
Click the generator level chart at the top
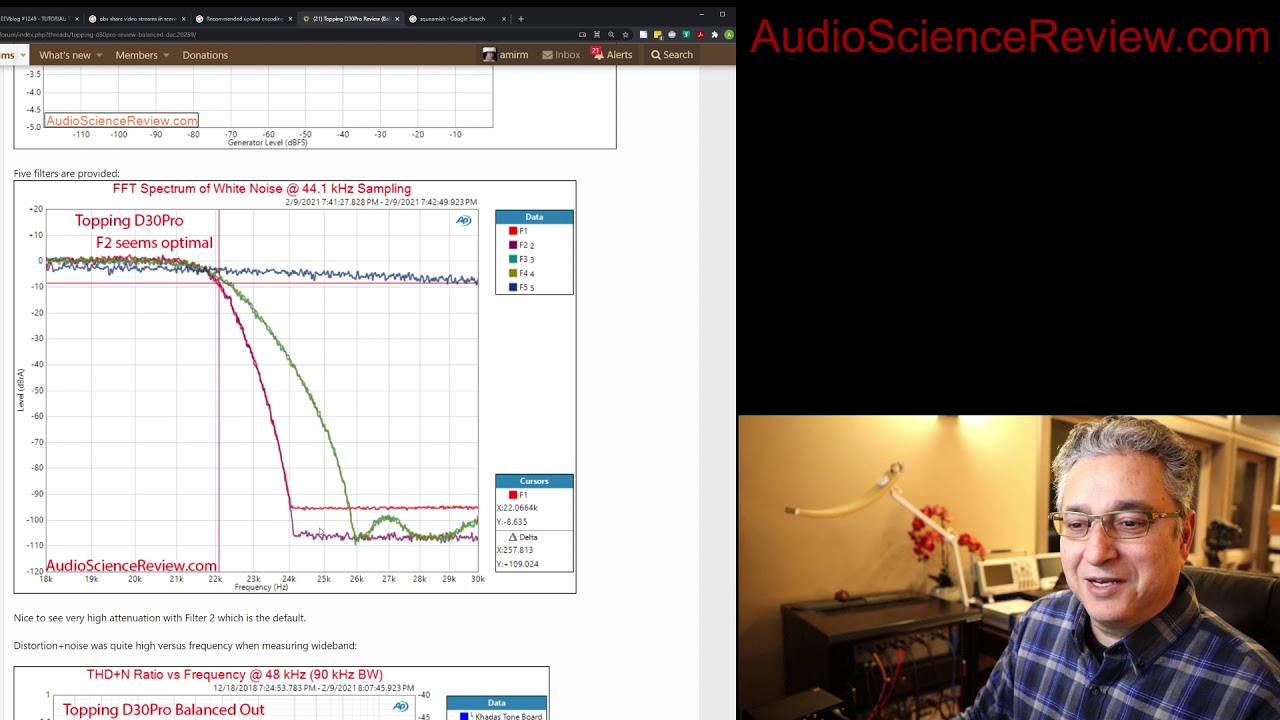point(315,107)
